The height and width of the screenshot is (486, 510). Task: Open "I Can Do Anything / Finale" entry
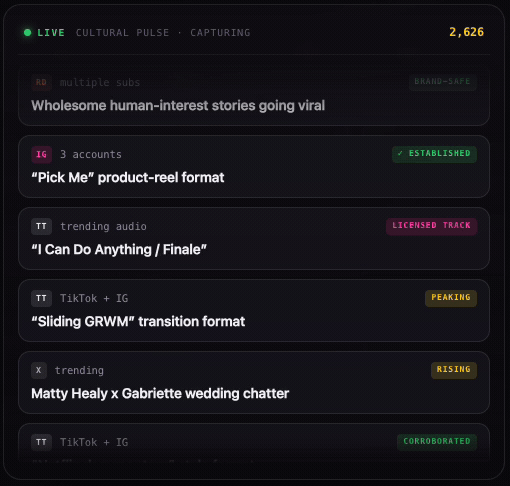254,239
